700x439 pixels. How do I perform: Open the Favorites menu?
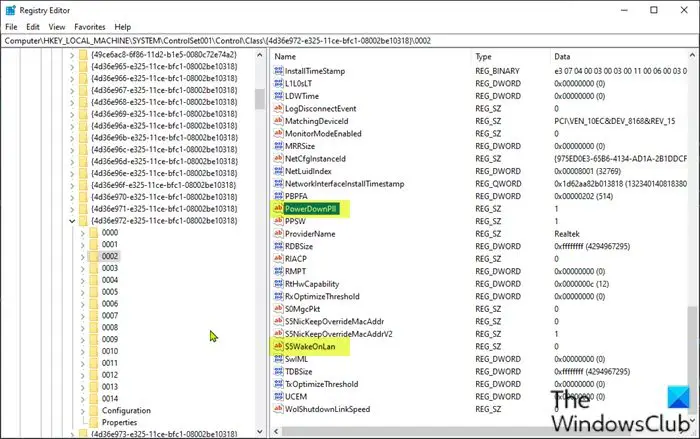pyautogui.click(x=90, y=27)
